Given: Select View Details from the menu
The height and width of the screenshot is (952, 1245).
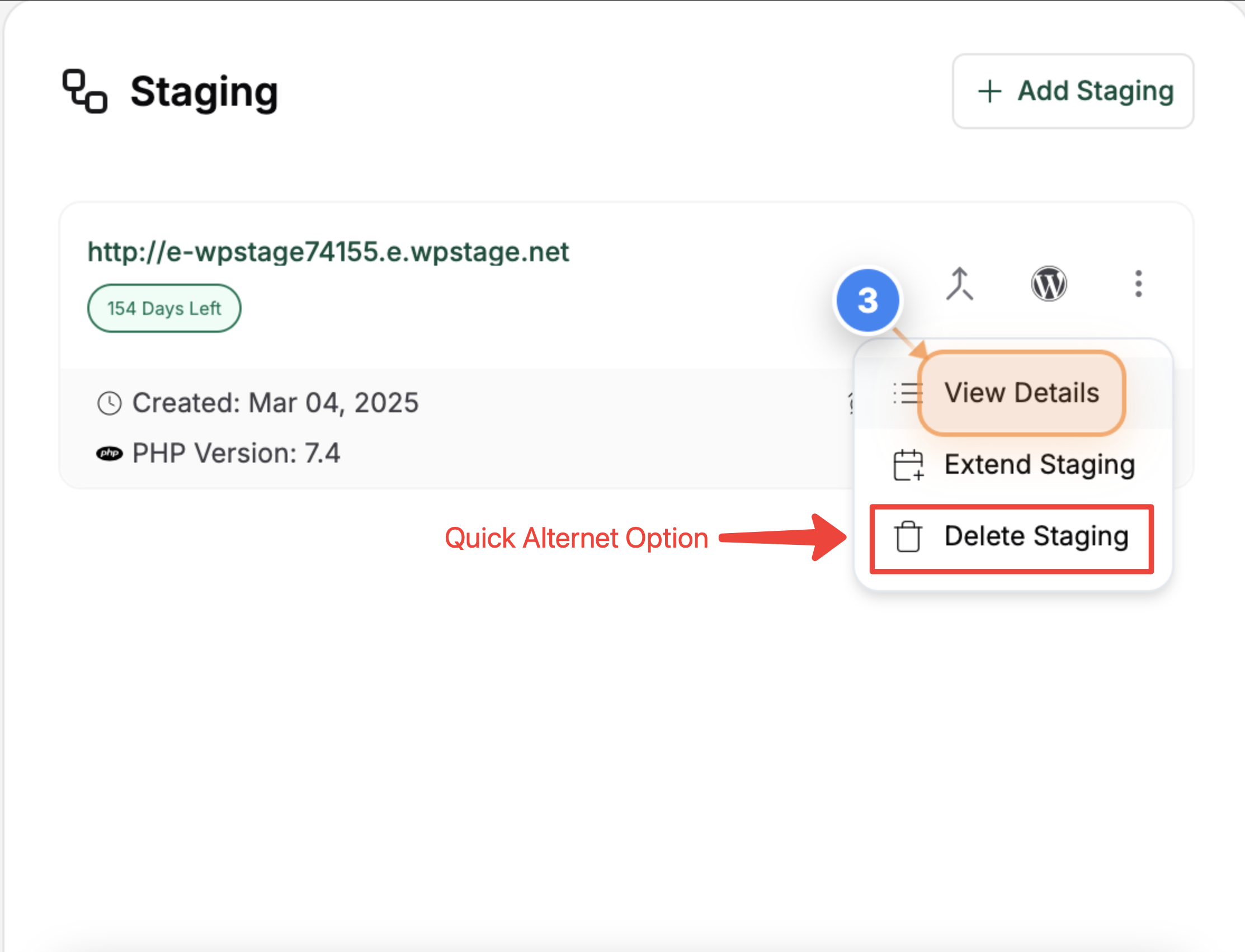Looking at the screenshot, I should click(1021, 393).
